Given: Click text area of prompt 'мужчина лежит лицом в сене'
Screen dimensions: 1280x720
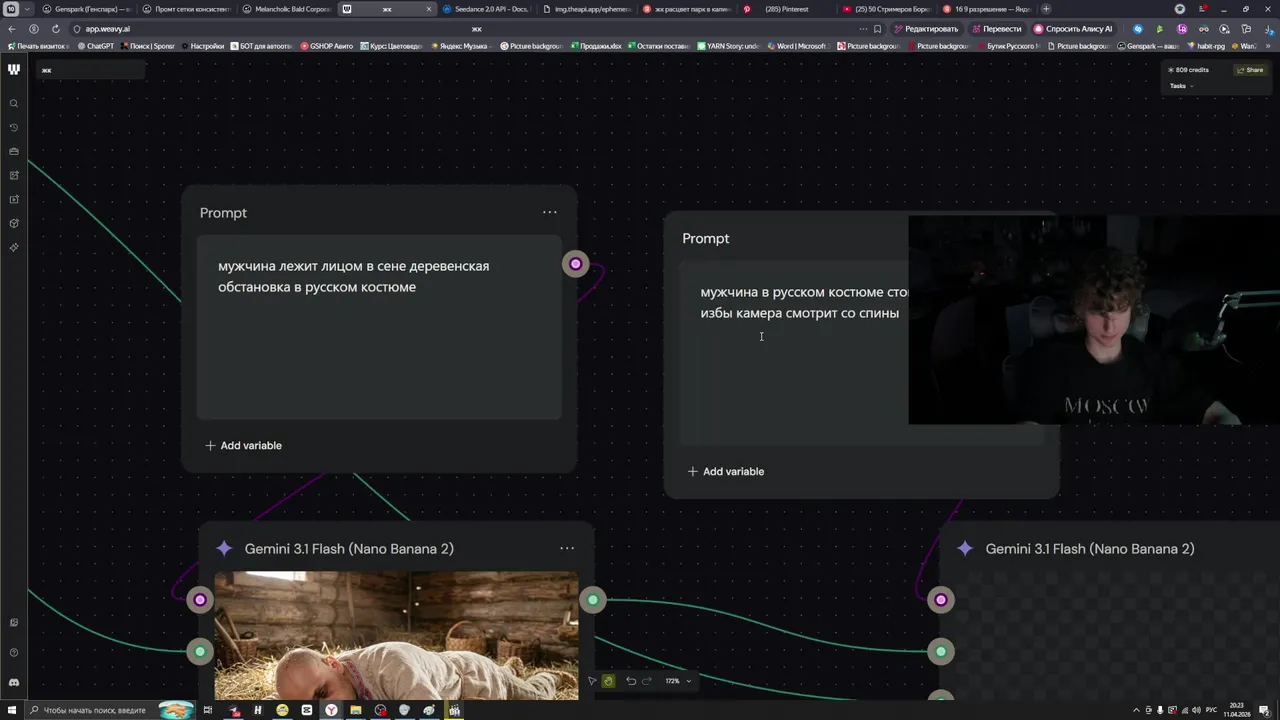Looking at the screenshot, I should pos(379,327).
